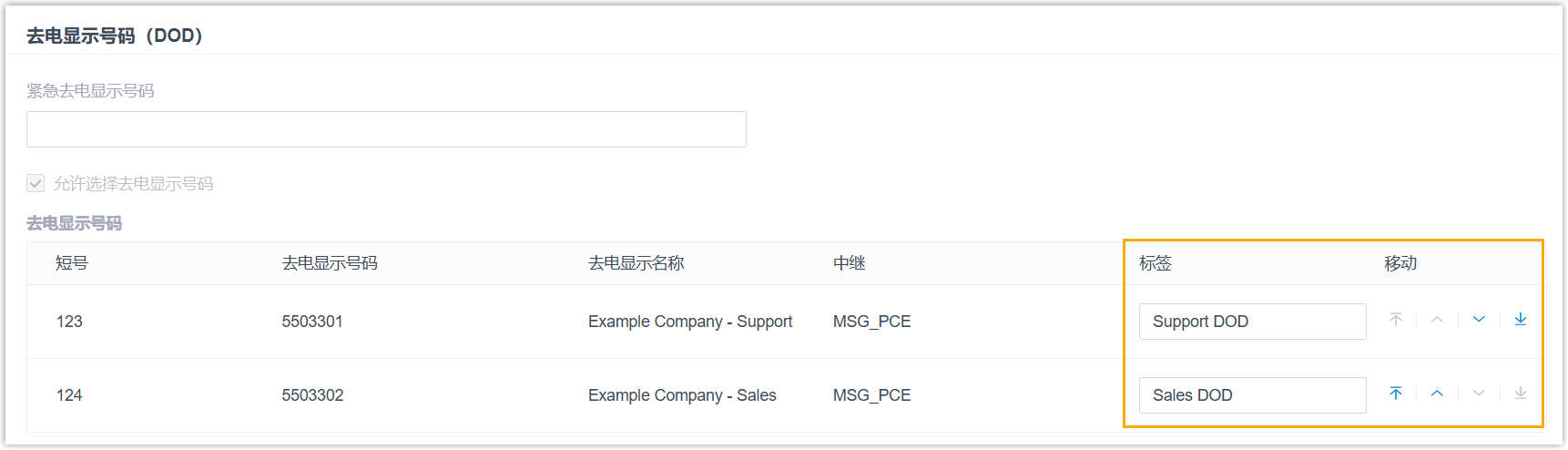The image size is (1568, 450).
Task: Move Support DOD row to bottom
Action: coord(1521,320)
